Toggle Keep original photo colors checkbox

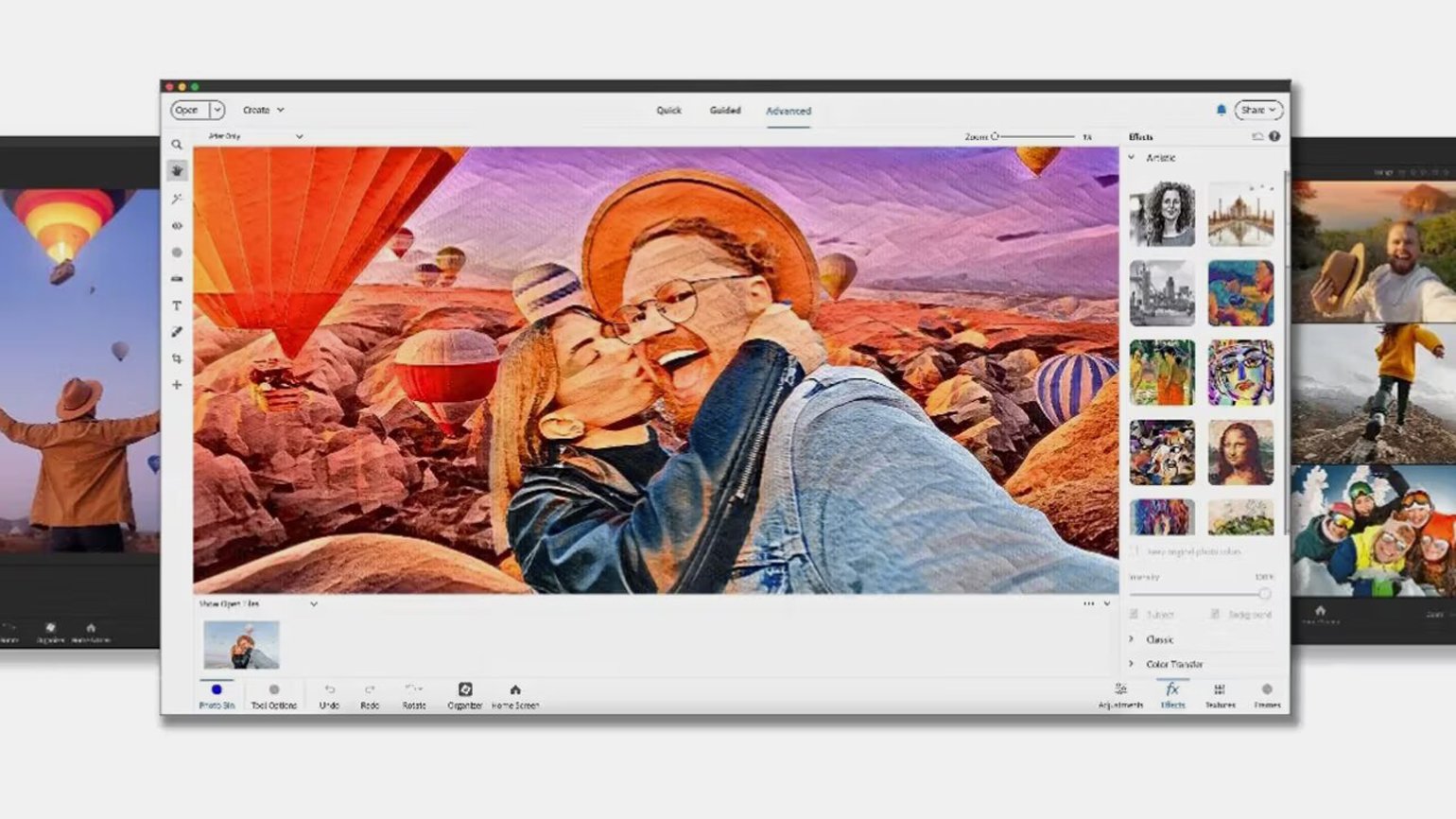(1135, 551)
